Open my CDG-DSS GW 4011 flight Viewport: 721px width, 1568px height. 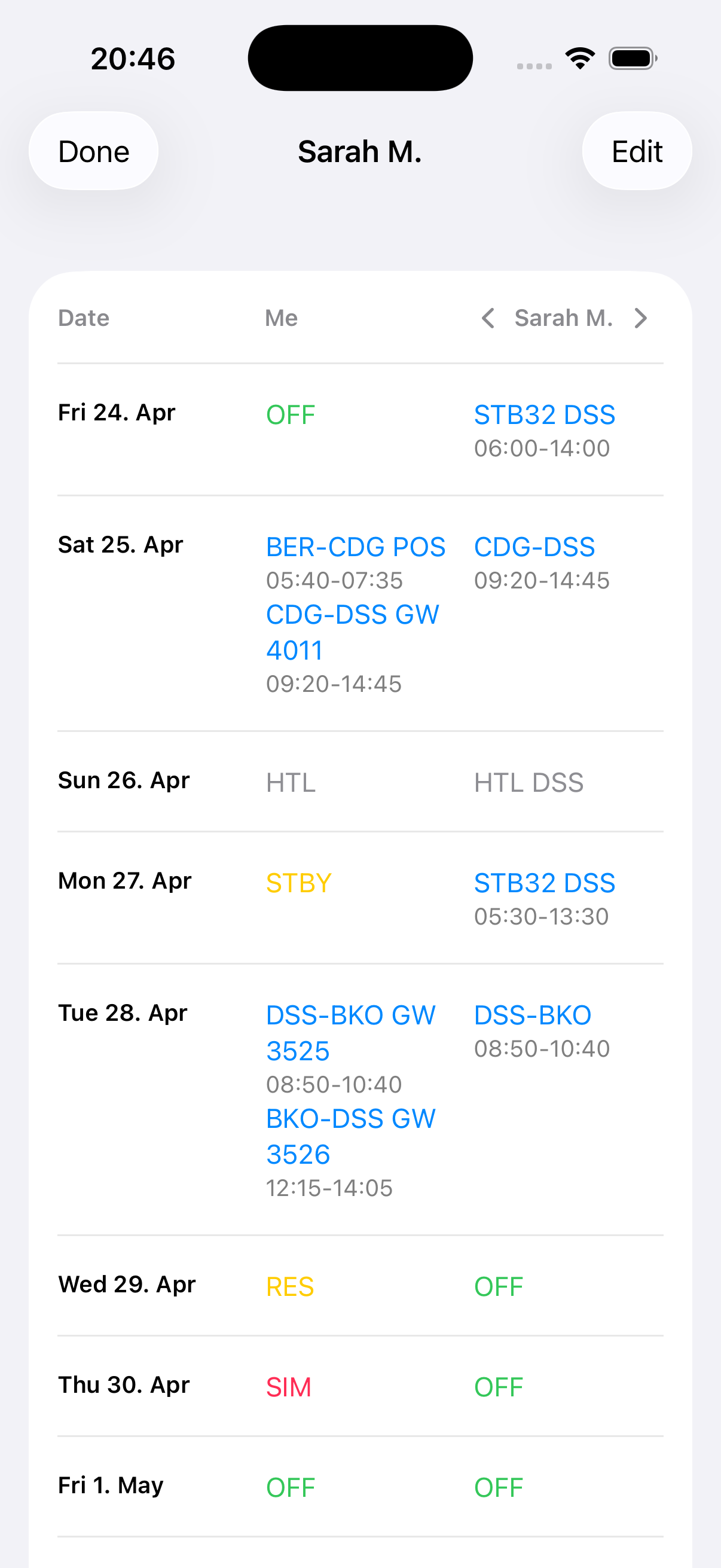[352, 632]
